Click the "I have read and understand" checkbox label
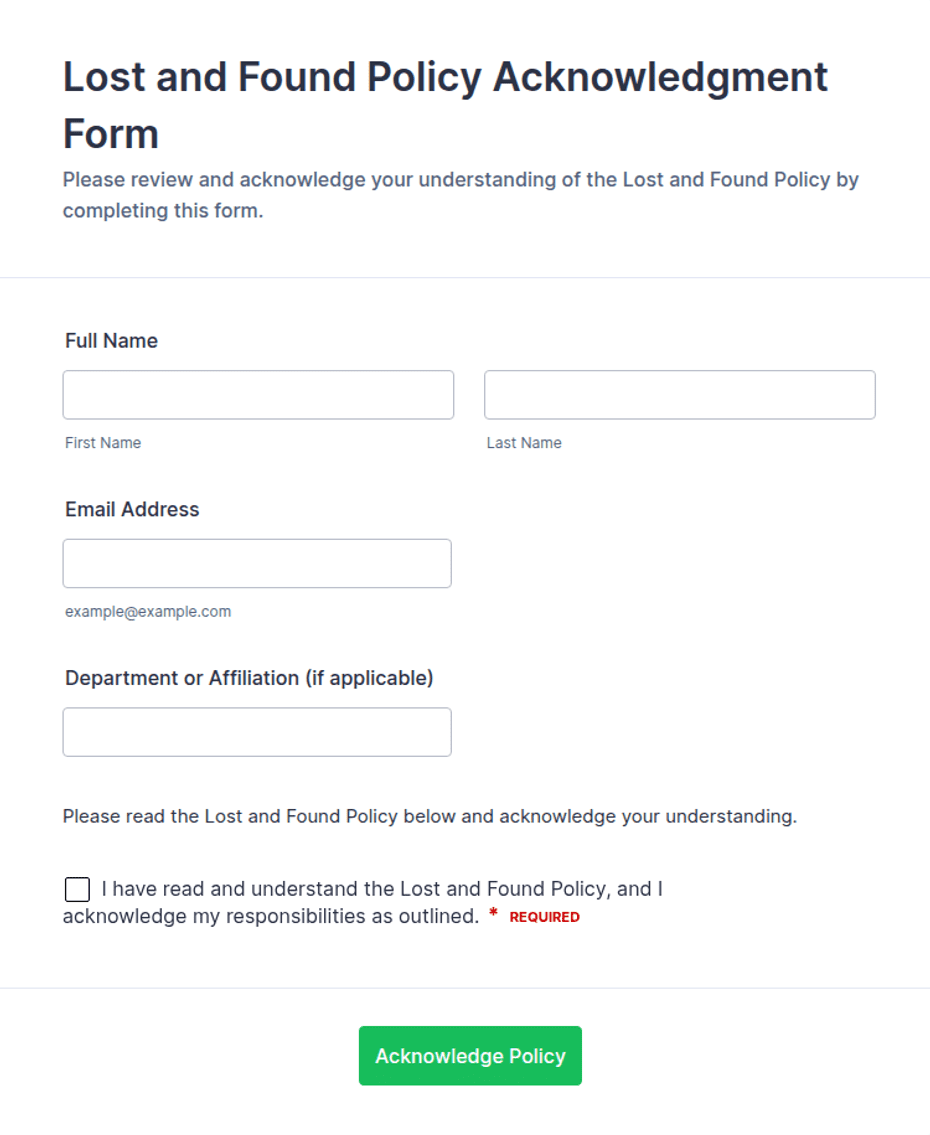The height and width of the screenshot is (1135, 930). [x=363, y=902]
